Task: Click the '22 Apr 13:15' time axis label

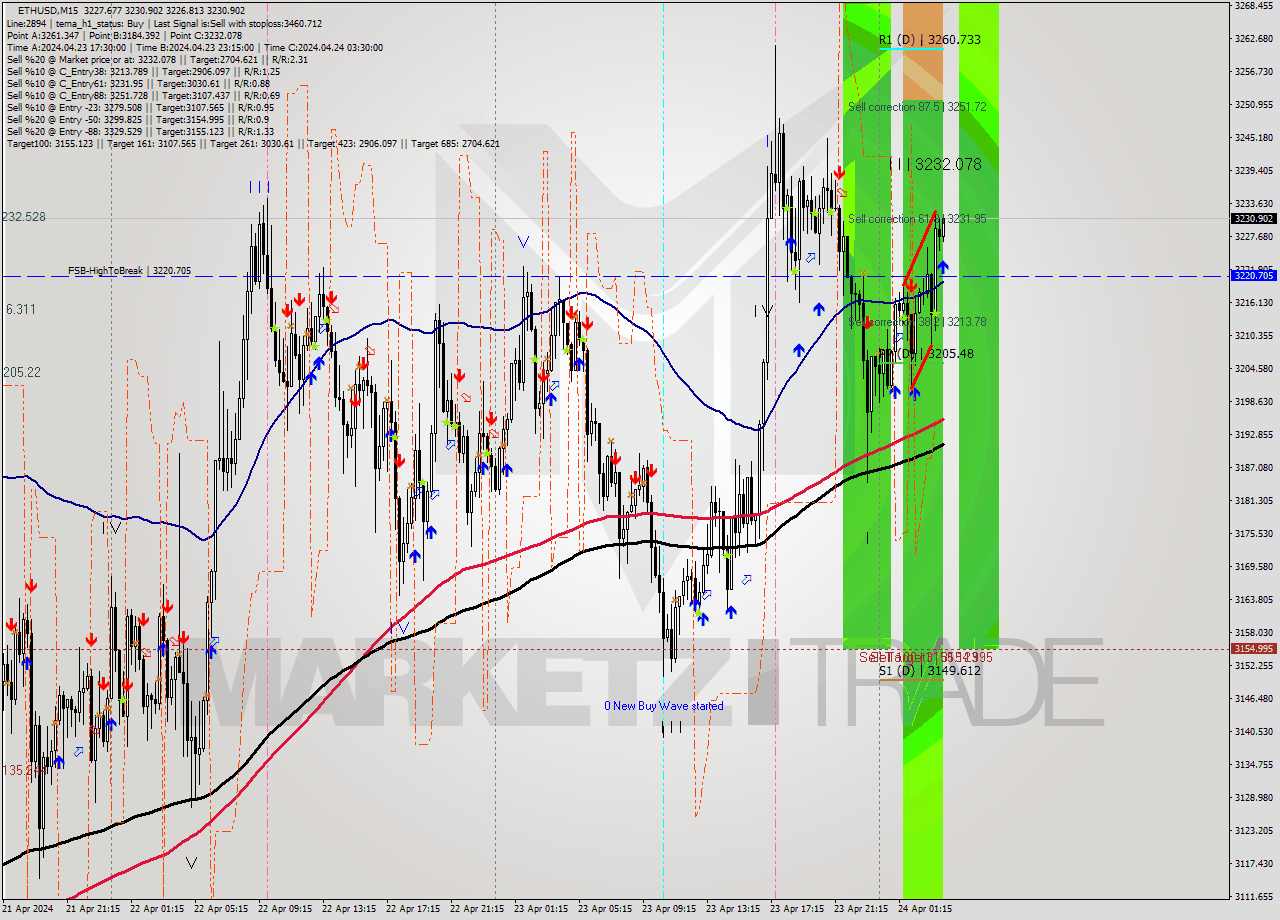Action: [349, 909]
